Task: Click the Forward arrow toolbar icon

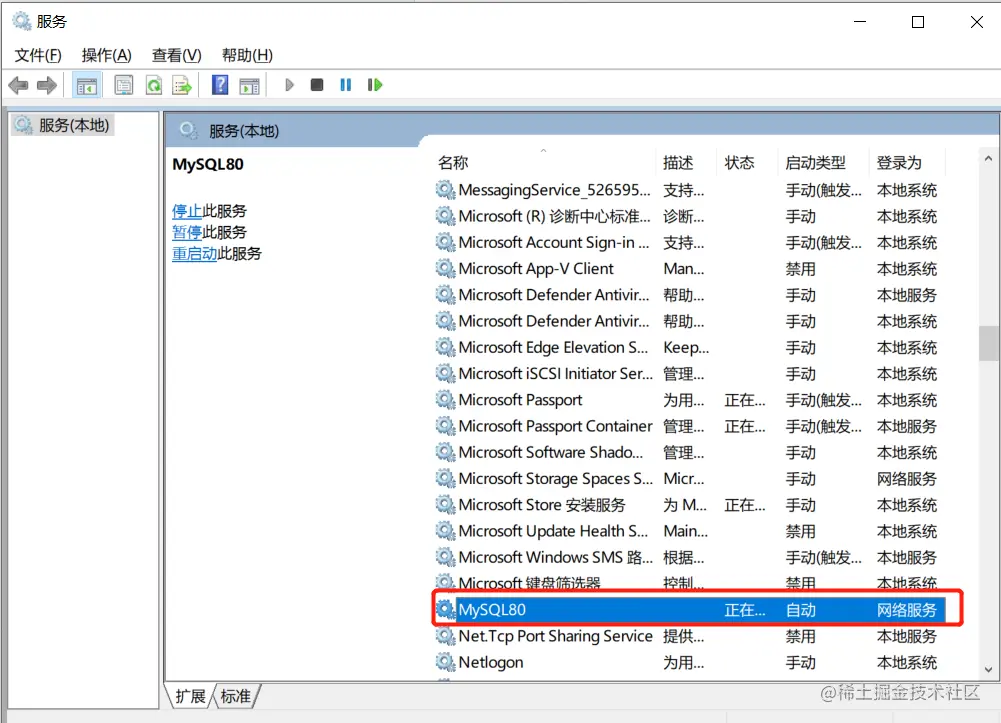Action: (x=47, y=85)
